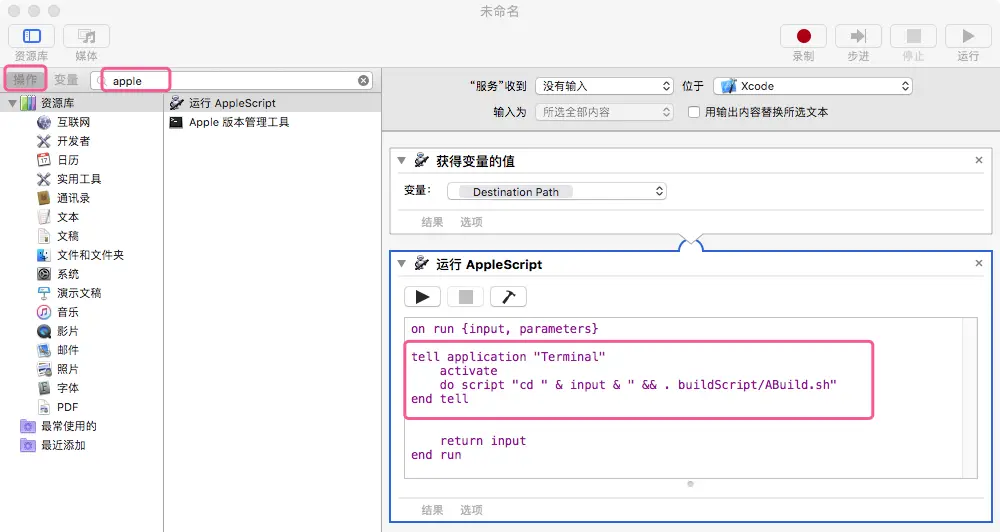
Task: Open the 所选全部内容 input dropdown
Action: [x=605, y=112]
